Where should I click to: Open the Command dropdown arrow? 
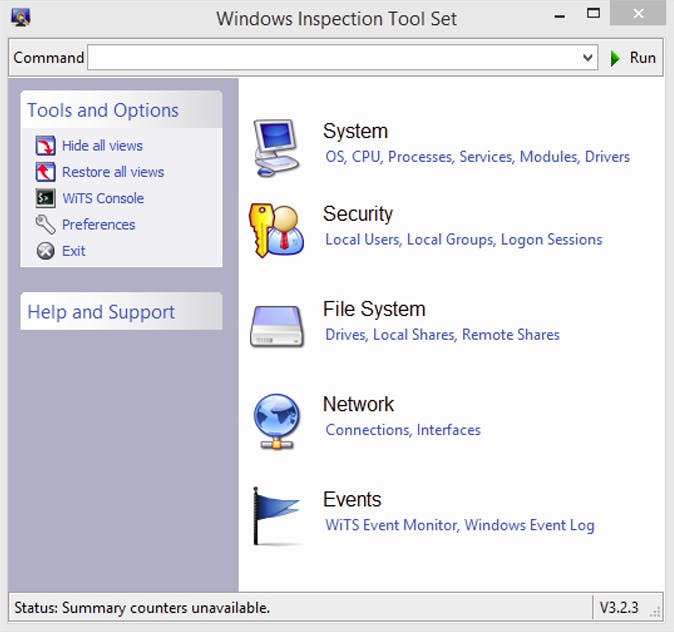click(588, 58)
